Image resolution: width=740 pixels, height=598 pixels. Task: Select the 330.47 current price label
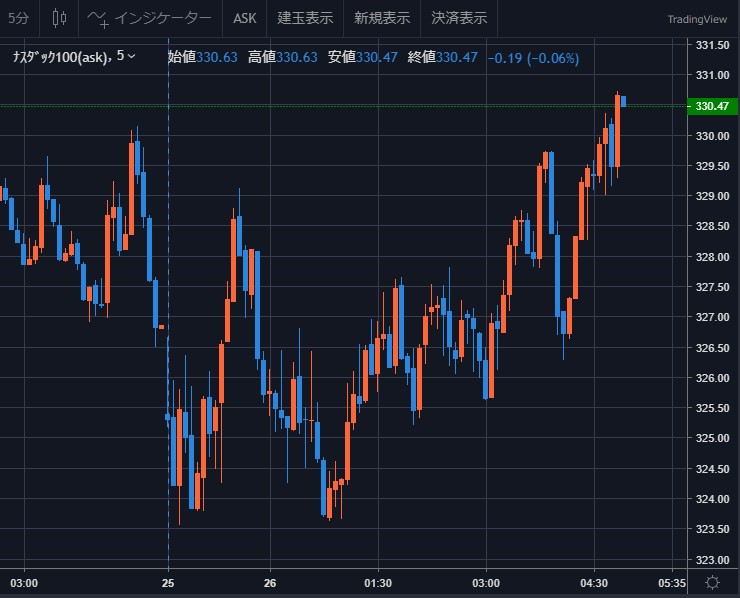pyautogui.click(x=712, y=106)
